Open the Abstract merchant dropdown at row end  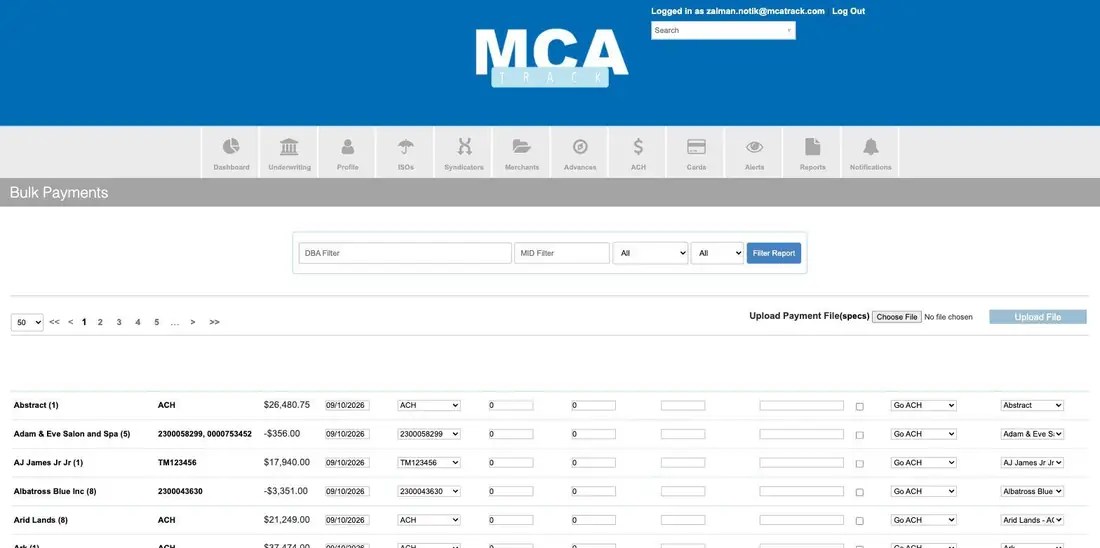pyautogui.click(x=1032, y=406)
